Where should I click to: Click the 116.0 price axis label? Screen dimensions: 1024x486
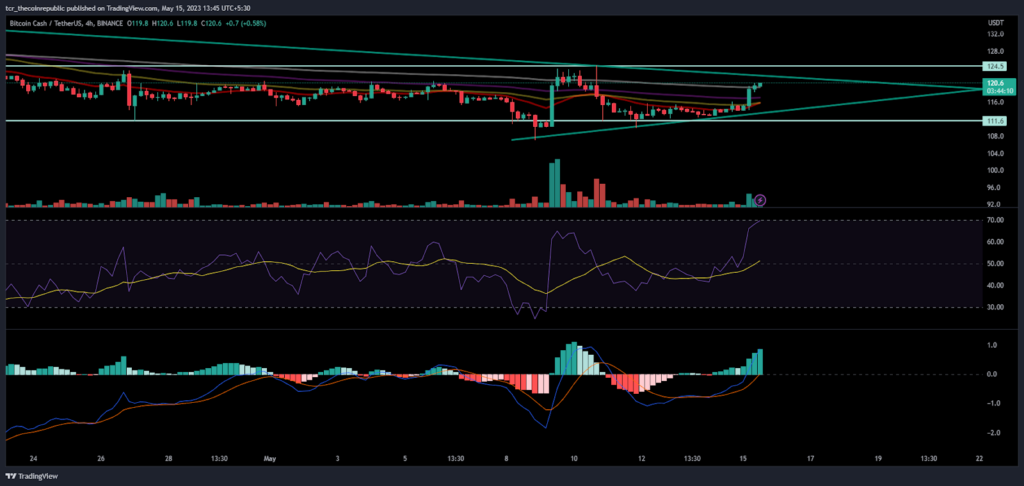[996, 102]
